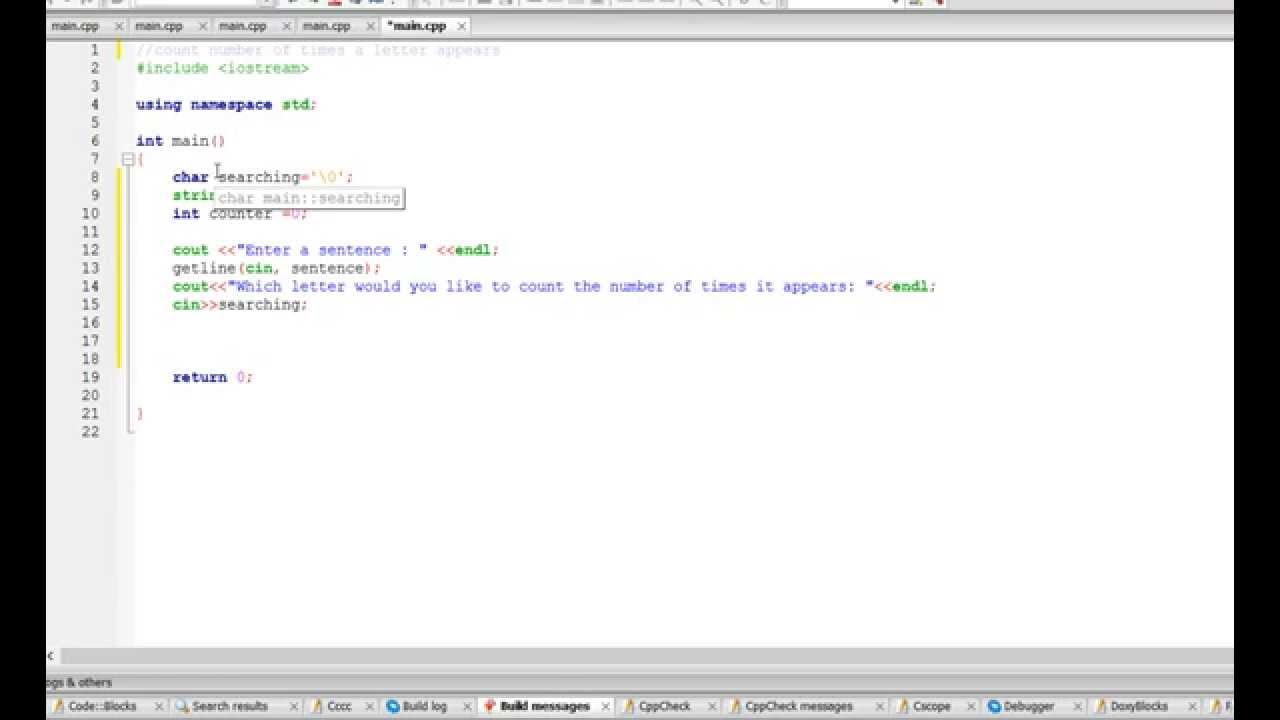Close the DoxyBlocks tab
This screenshot has height=720, width=1280.
click(x=1191, y=706)
